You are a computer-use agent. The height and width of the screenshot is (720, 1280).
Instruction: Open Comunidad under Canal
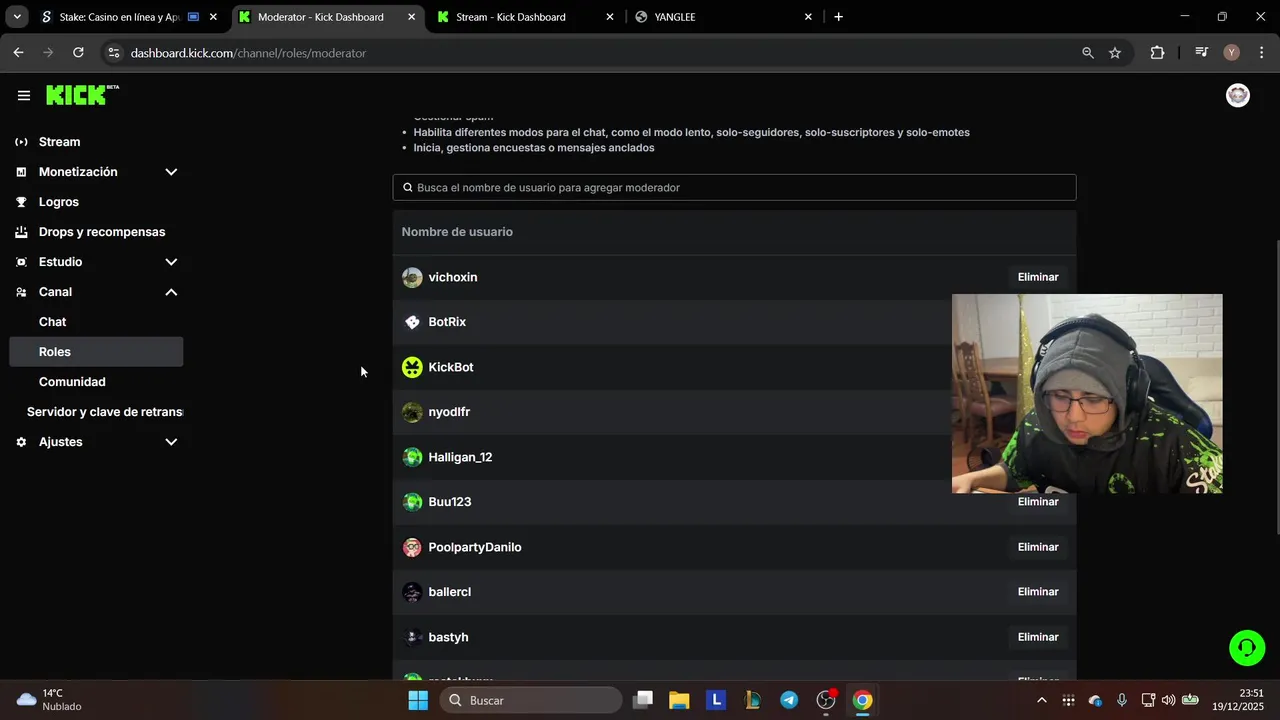[x=96, y=382]
